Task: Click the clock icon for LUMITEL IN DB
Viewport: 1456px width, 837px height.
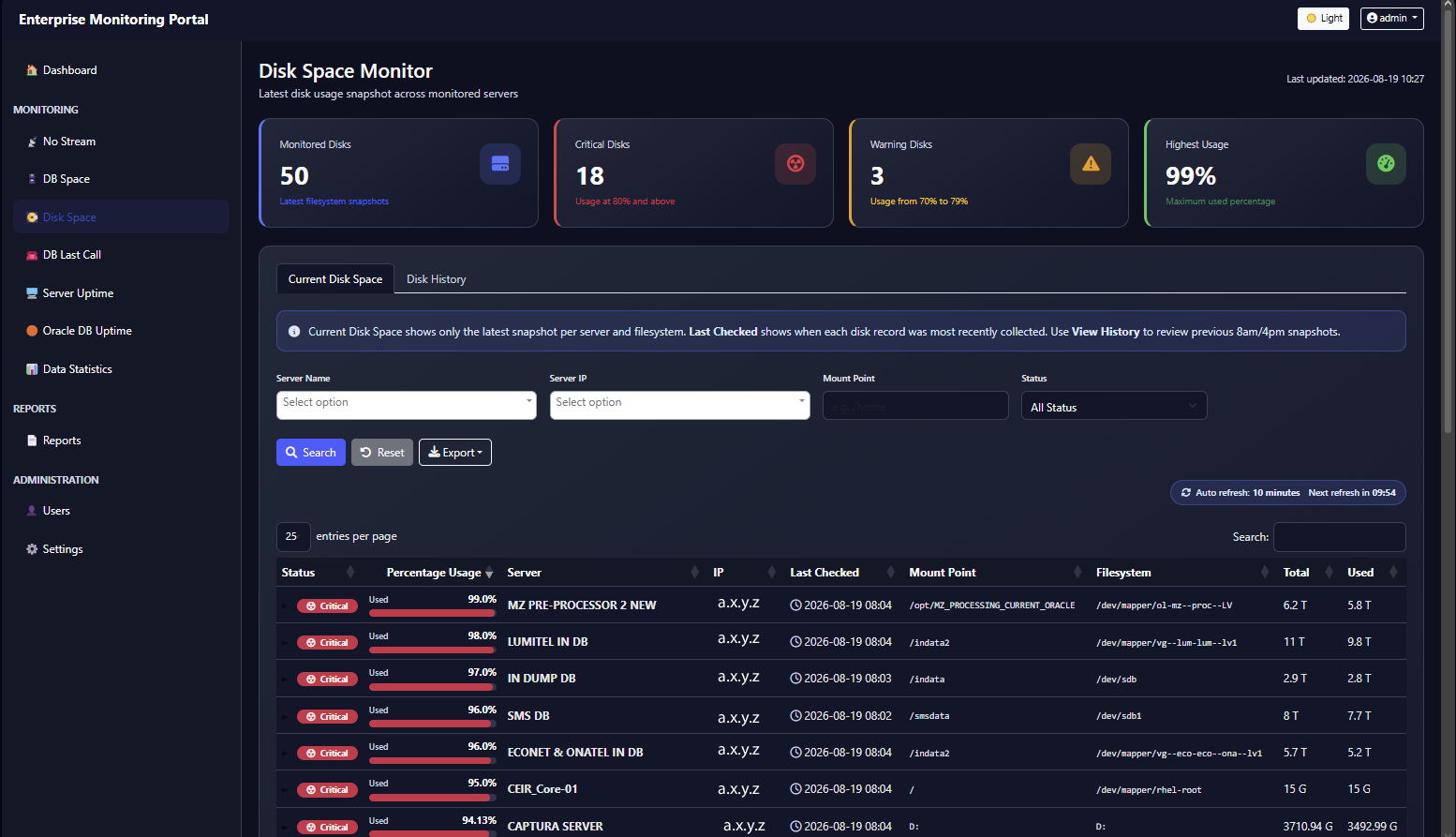Action: click(795, 642)
